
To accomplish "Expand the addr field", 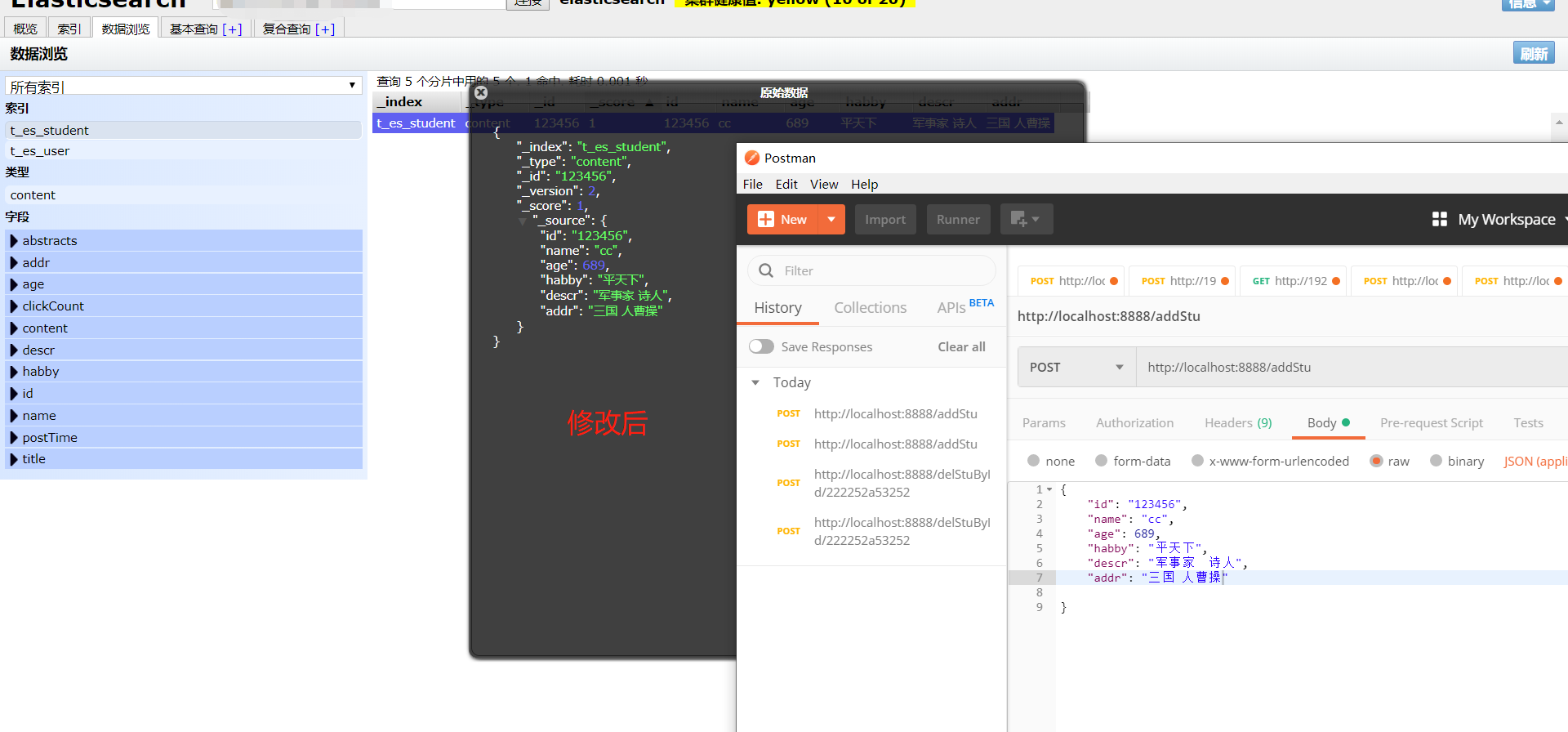I will point(14,263).
